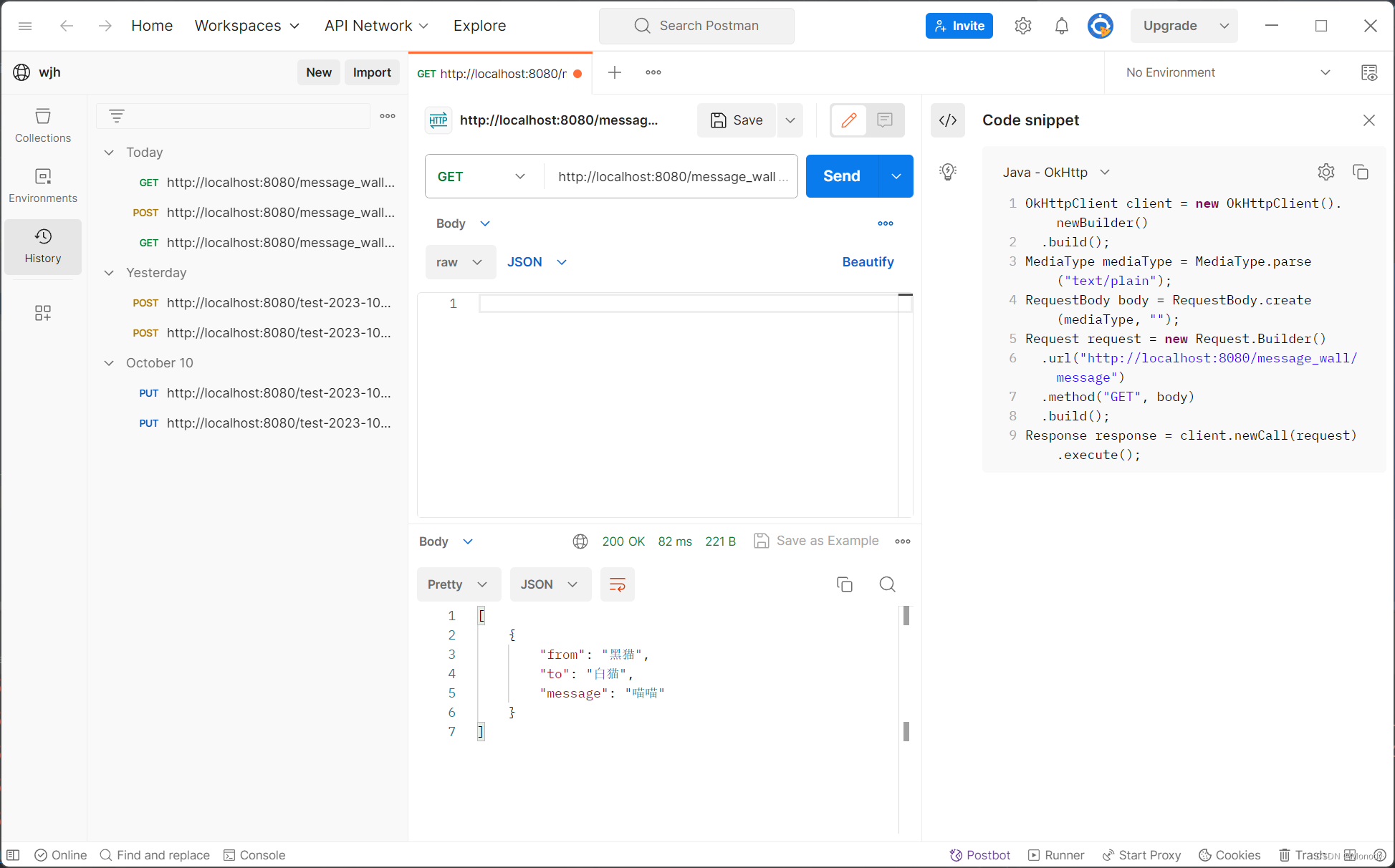The height and width of the screenshot is (868, 1395).
Task: Open History in the sidebar
Action: (43, 246)
